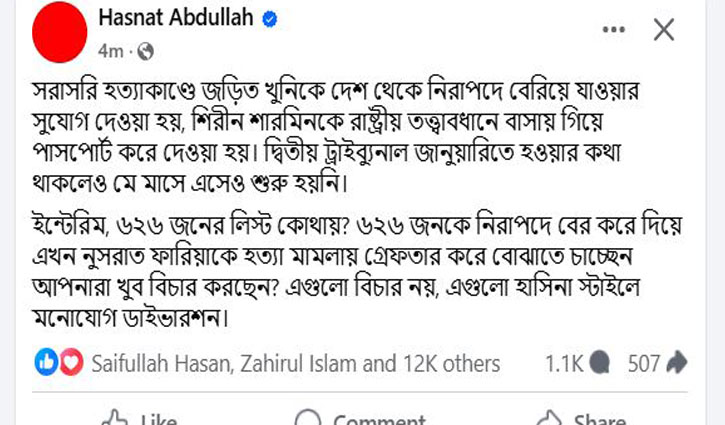
Task: Open the three-dot post options menu
Action: click(x=613, y=30)
